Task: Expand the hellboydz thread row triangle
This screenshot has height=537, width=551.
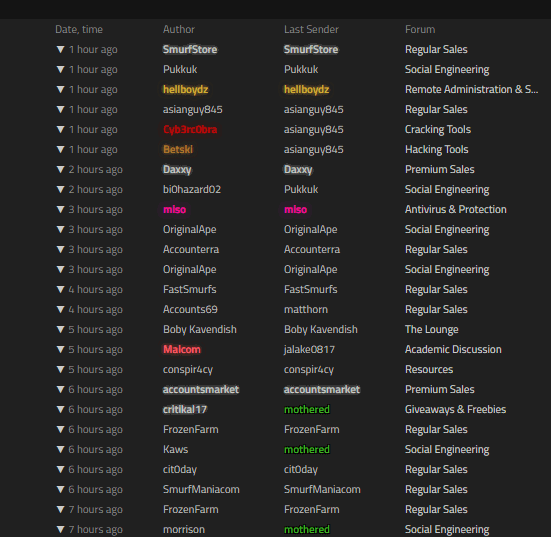Action: pos(60,90)
